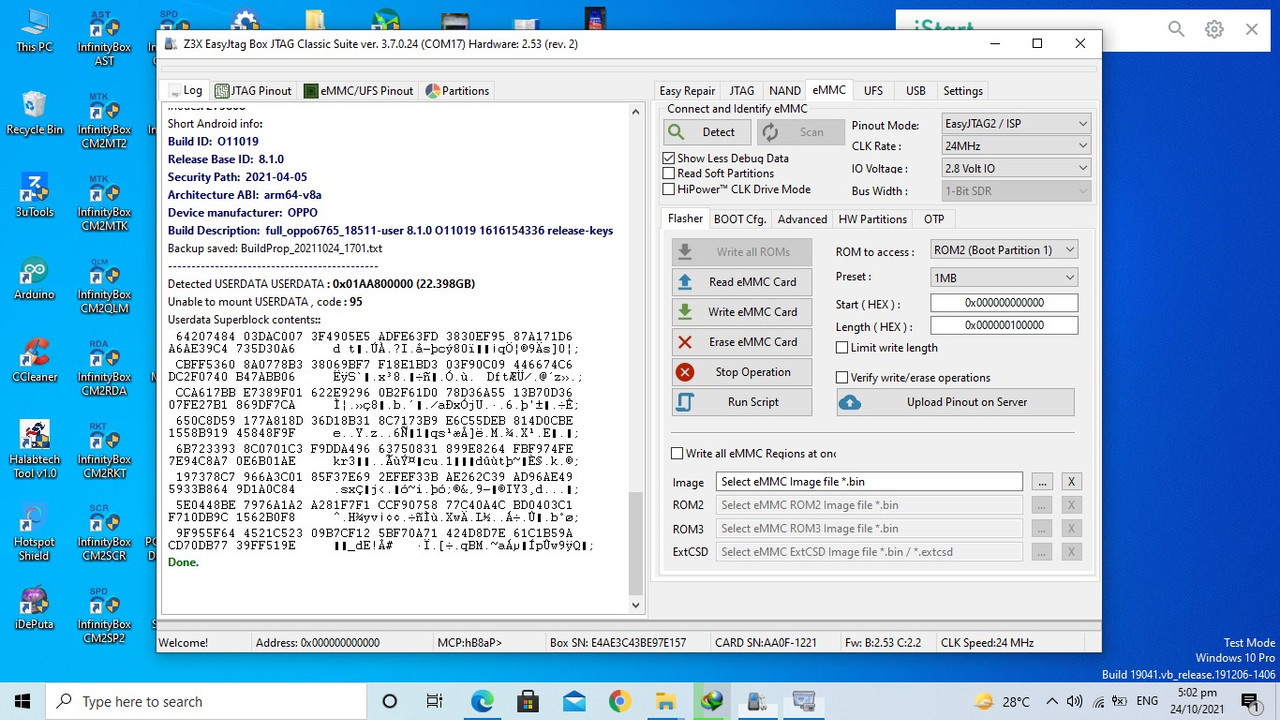
Task: Open the JTAG tab
Action: 742,91
